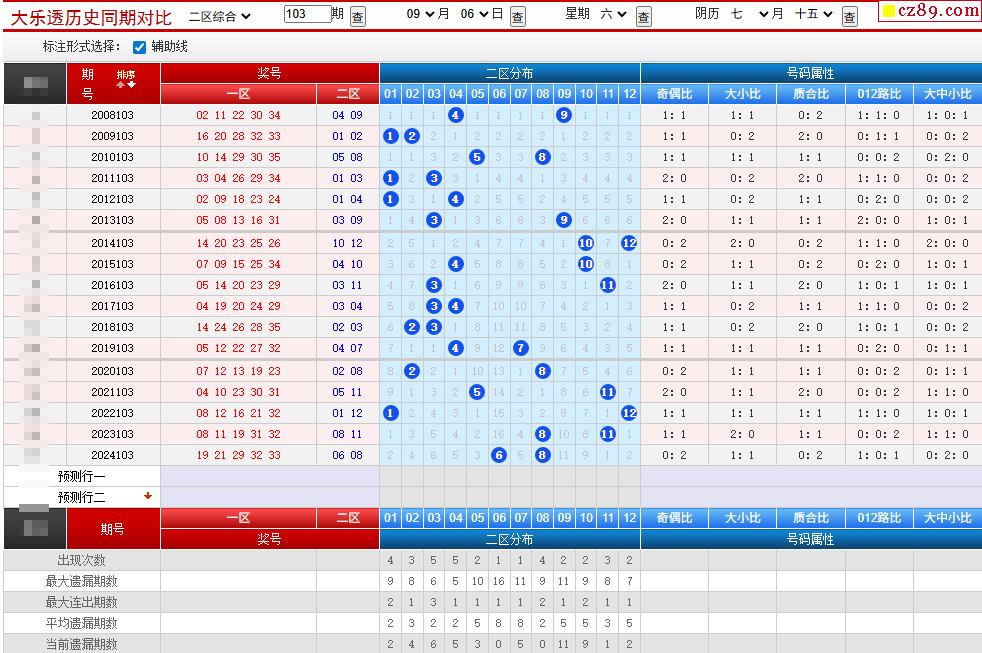This screenshot has height=653, width=982.
Task: Click period 2014103 in the list
Action: point(113,243)
